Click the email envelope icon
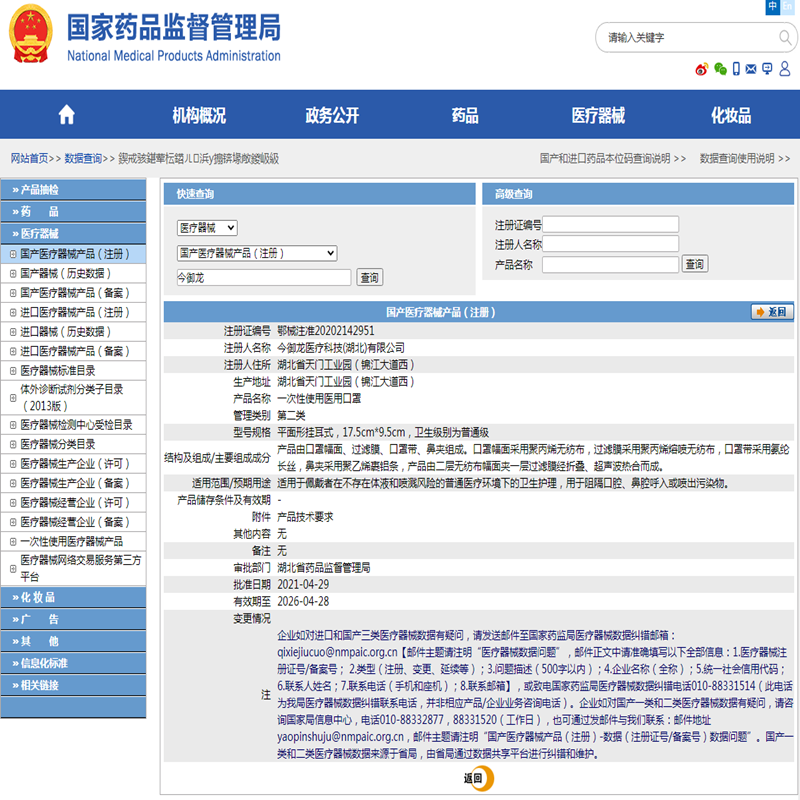 (751, 69)
